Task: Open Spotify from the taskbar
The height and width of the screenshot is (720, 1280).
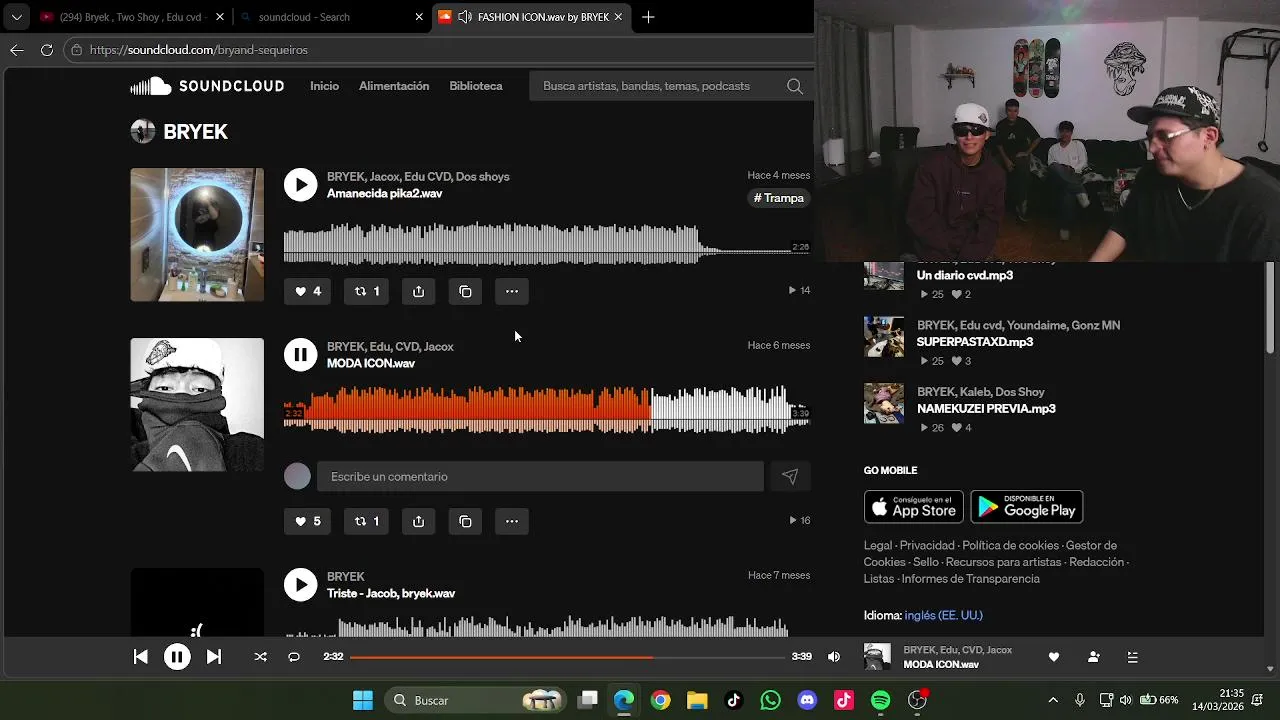Action: point(881,700)
